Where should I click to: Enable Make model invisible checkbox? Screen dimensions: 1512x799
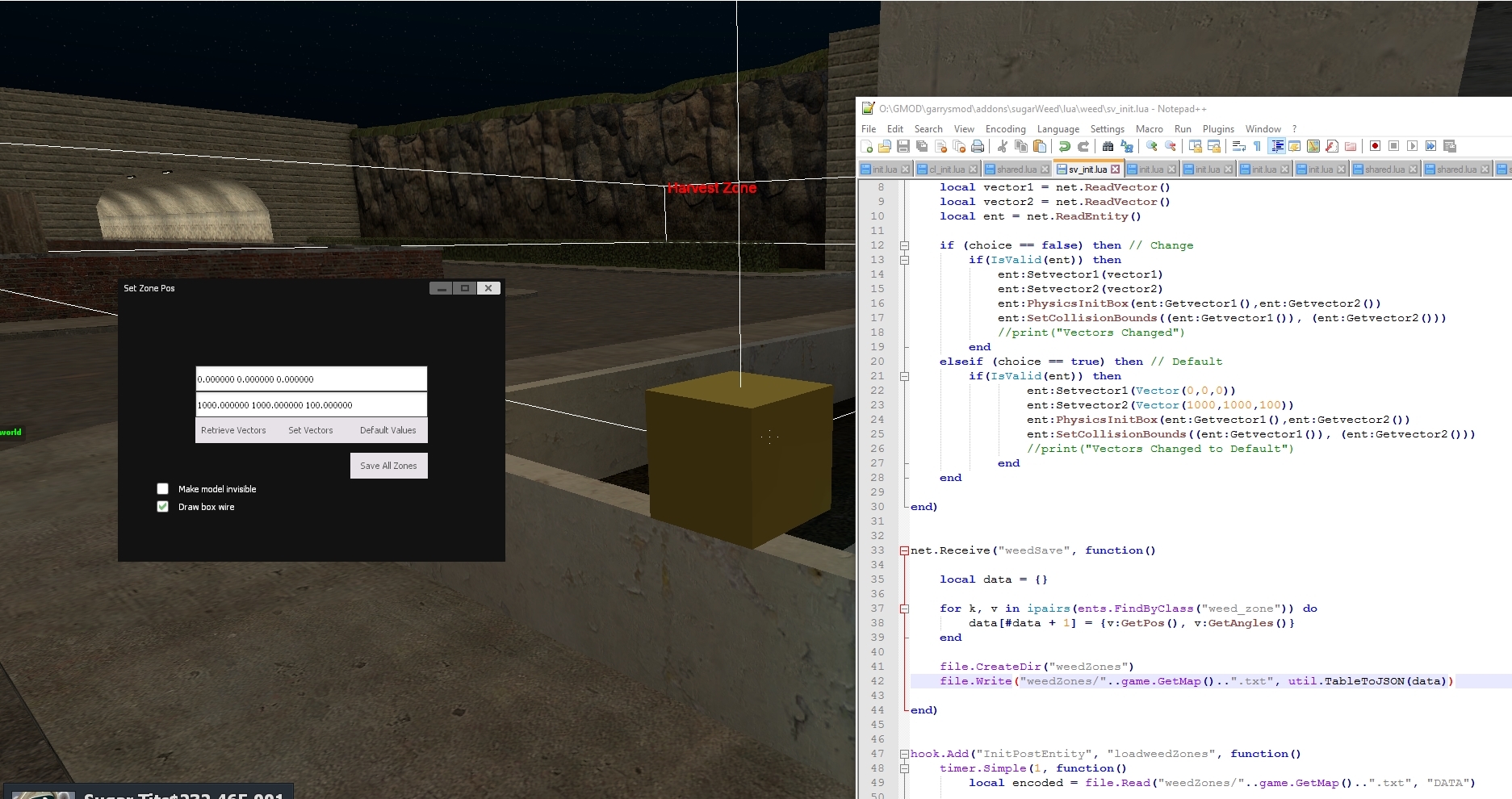tap(163, 489)
